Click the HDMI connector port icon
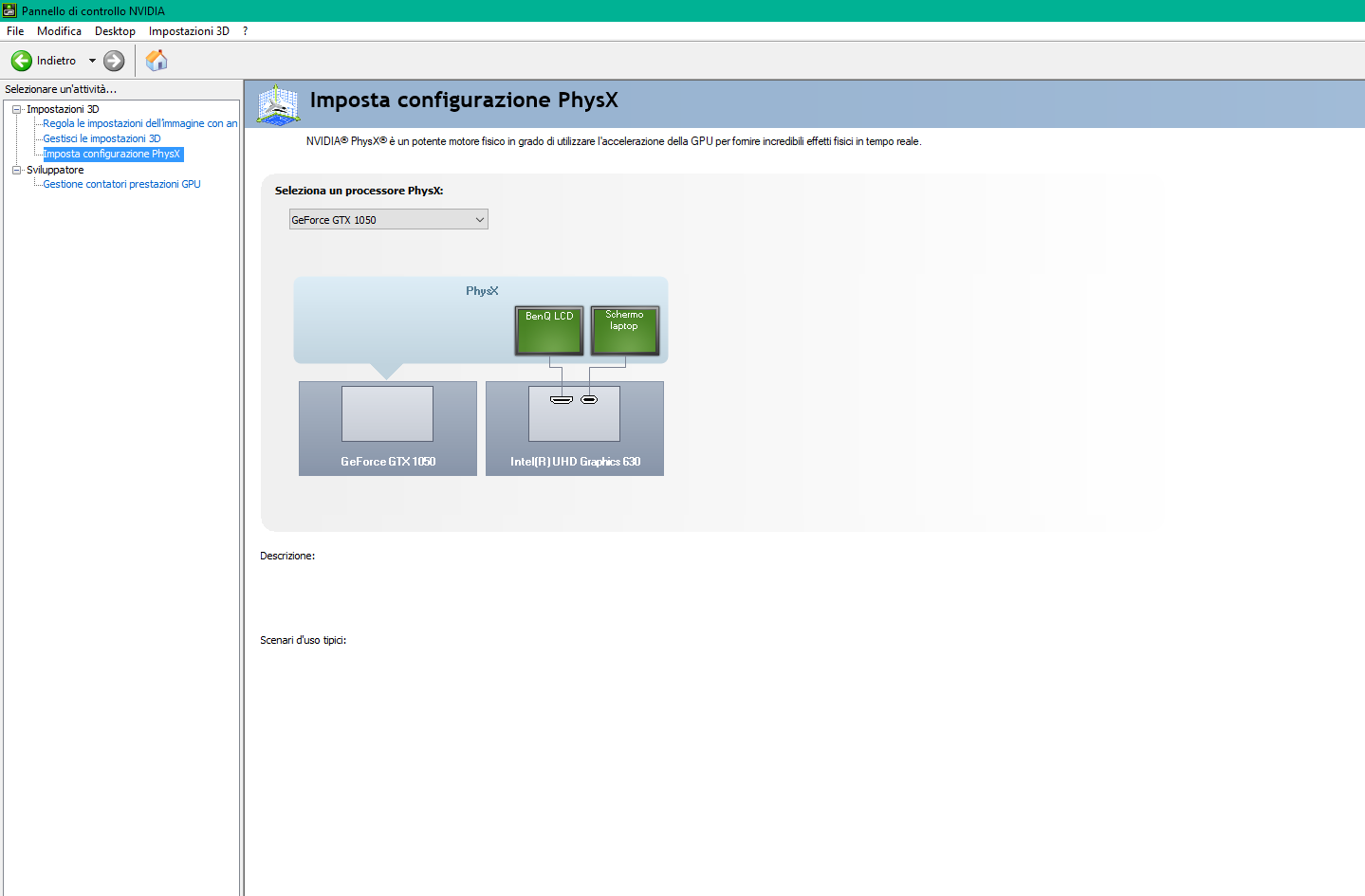This screenshot has width=1365, height=896. click(x=562, y=400)
